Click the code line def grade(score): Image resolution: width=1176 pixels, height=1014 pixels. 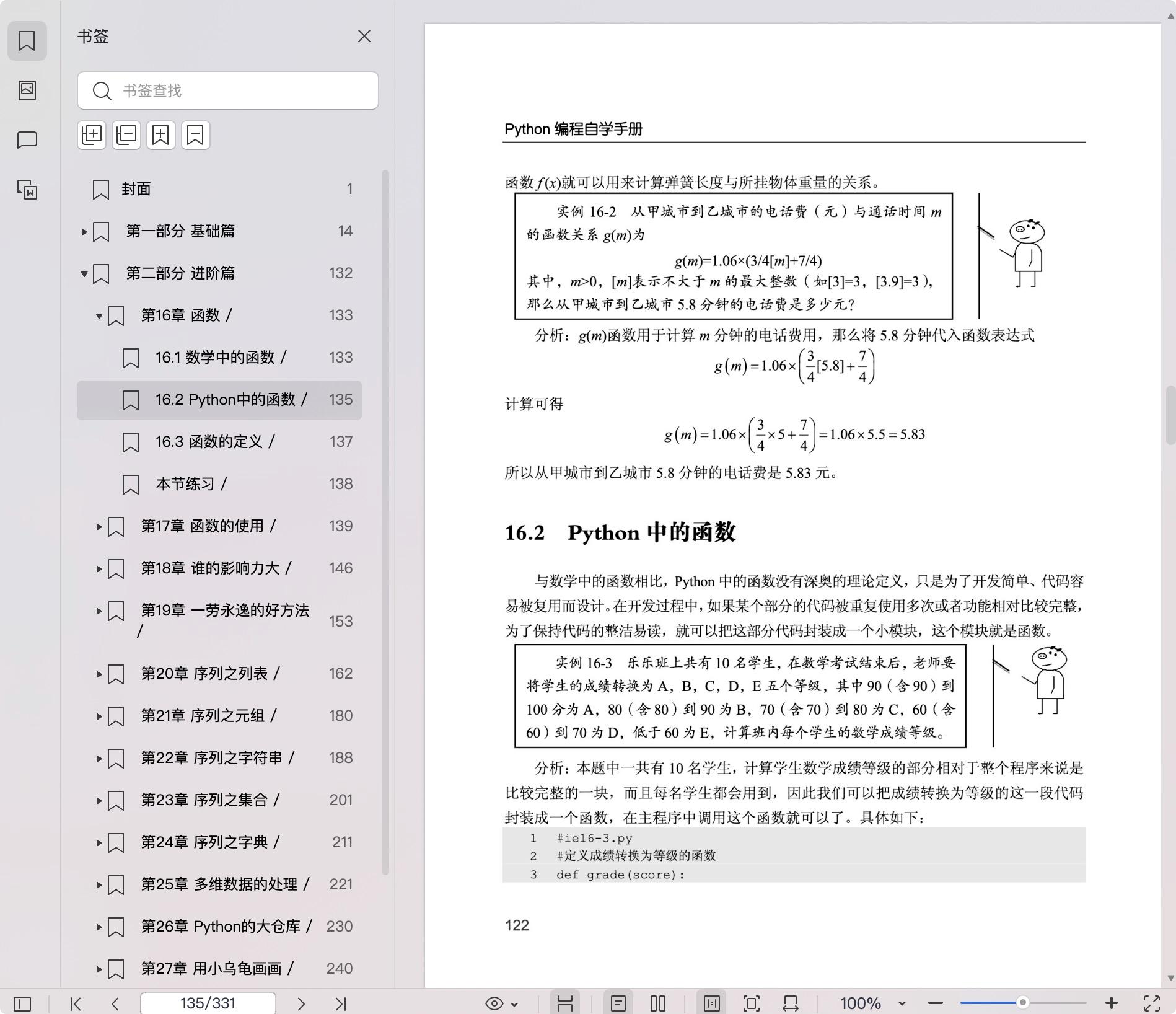pos(620,875)
